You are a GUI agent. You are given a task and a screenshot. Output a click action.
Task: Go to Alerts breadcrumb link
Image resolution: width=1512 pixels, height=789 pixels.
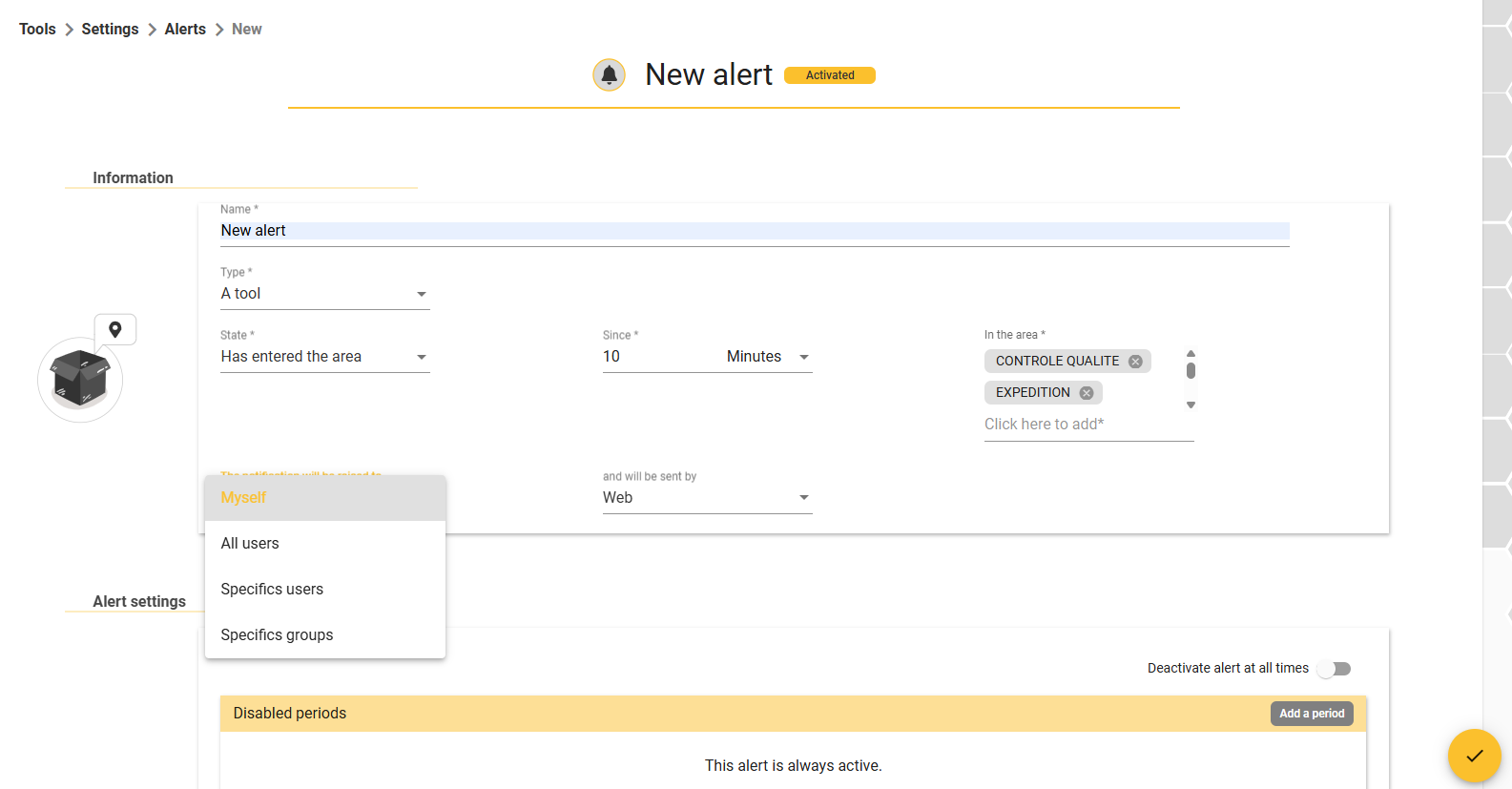click(x=185, y=30)
